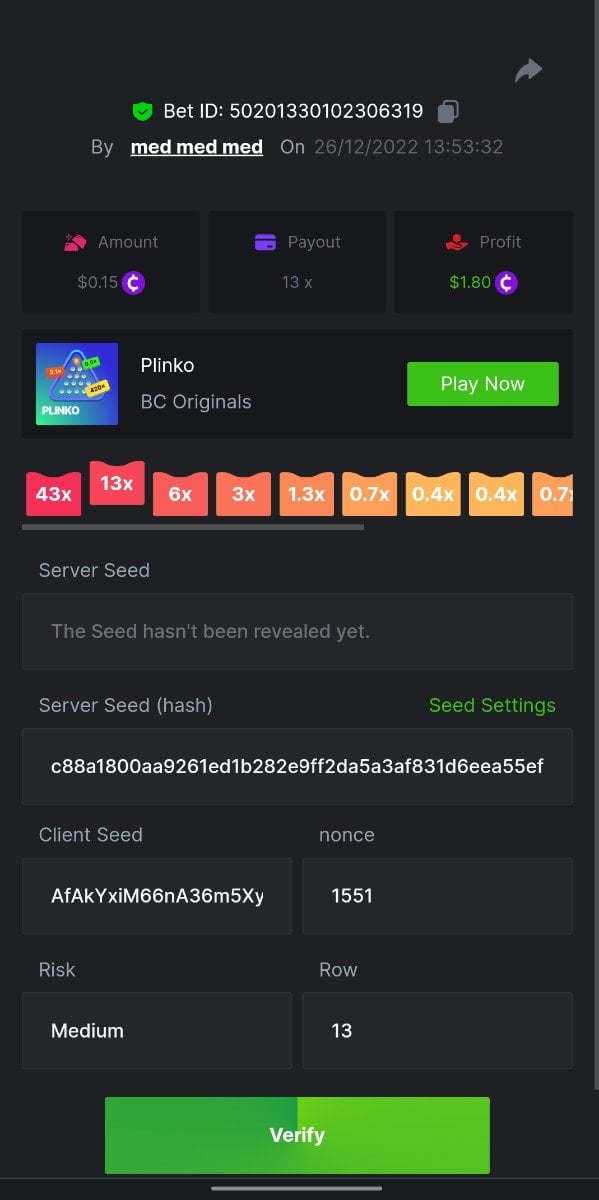The height and width of the screenshot is (1200, 599).
Task: Tap the purple coin icon beside $0.15
Action: click(x=133, y=283)
